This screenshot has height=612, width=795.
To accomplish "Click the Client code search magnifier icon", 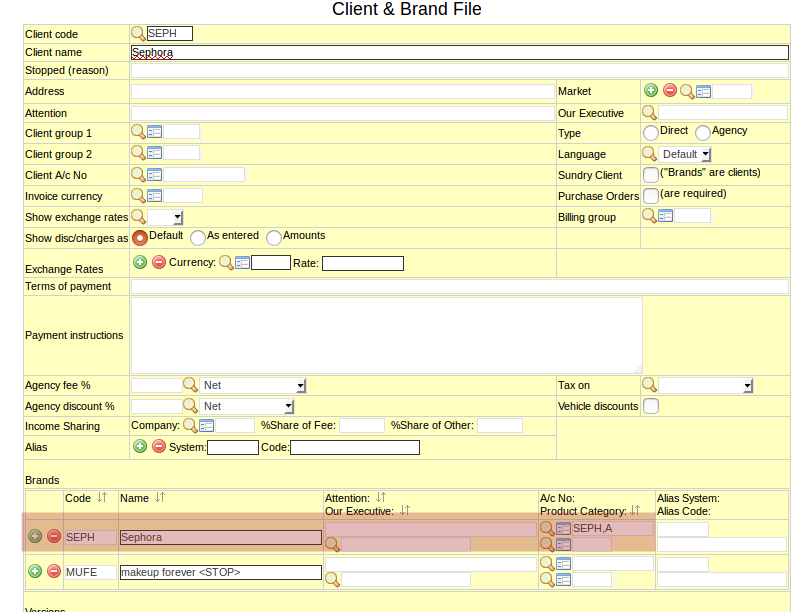I will (138, 33).
